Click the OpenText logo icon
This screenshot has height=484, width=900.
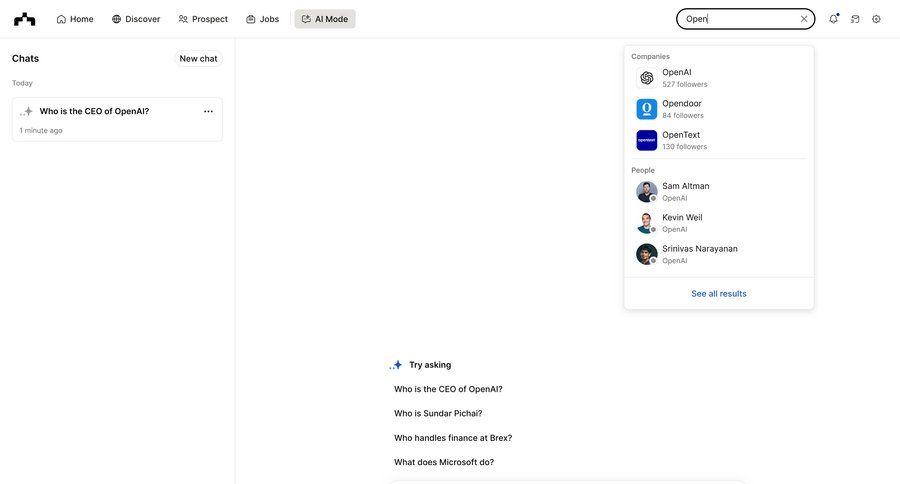tap(647, 140)
